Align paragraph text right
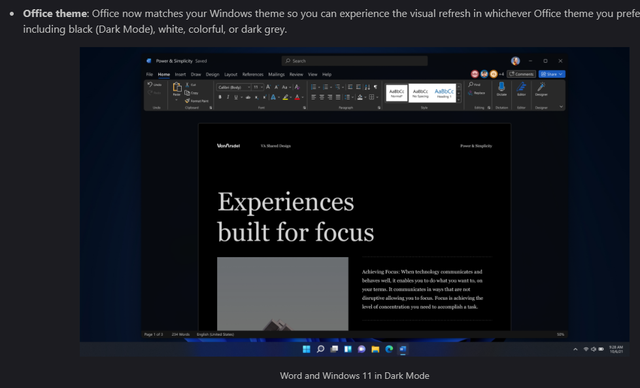Image resolution: width=640 pixels, height=388 pixels. tap(330, 97)
